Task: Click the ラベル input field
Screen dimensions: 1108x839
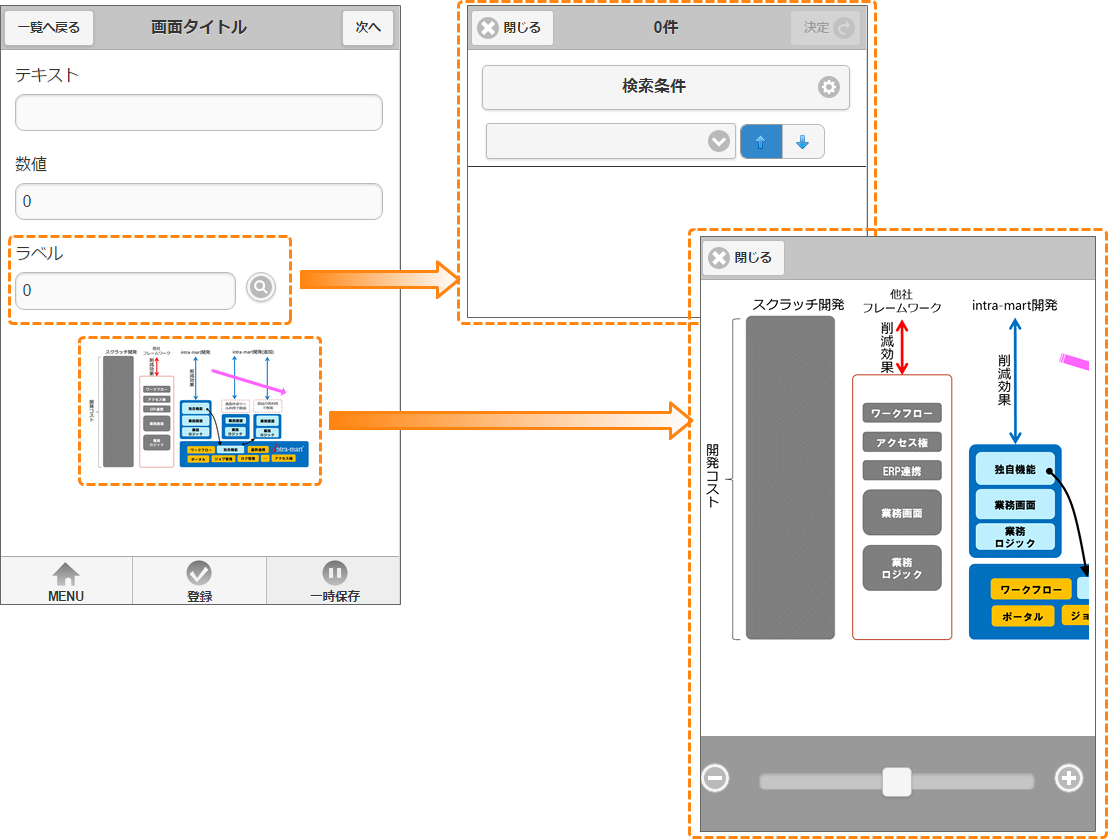Action: pyautogui.click(x=125, y=291)
